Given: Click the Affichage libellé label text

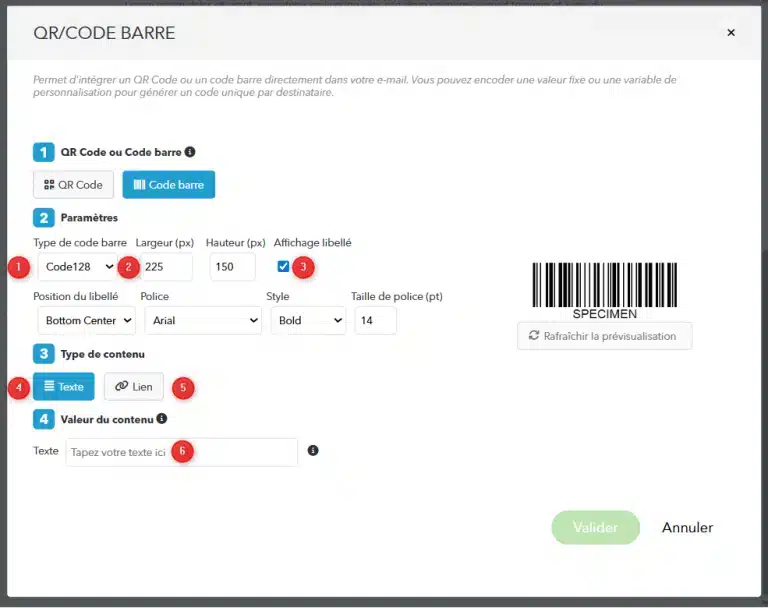Looking at the screenshot, I should click(312, 243).
